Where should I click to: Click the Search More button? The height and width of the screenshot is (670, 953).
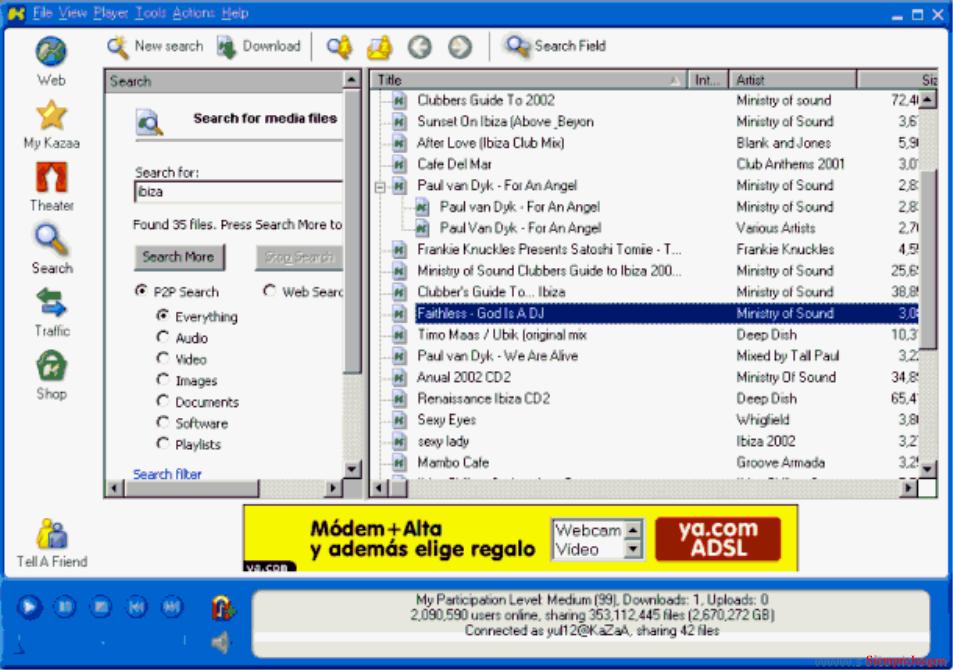point(179,257)
